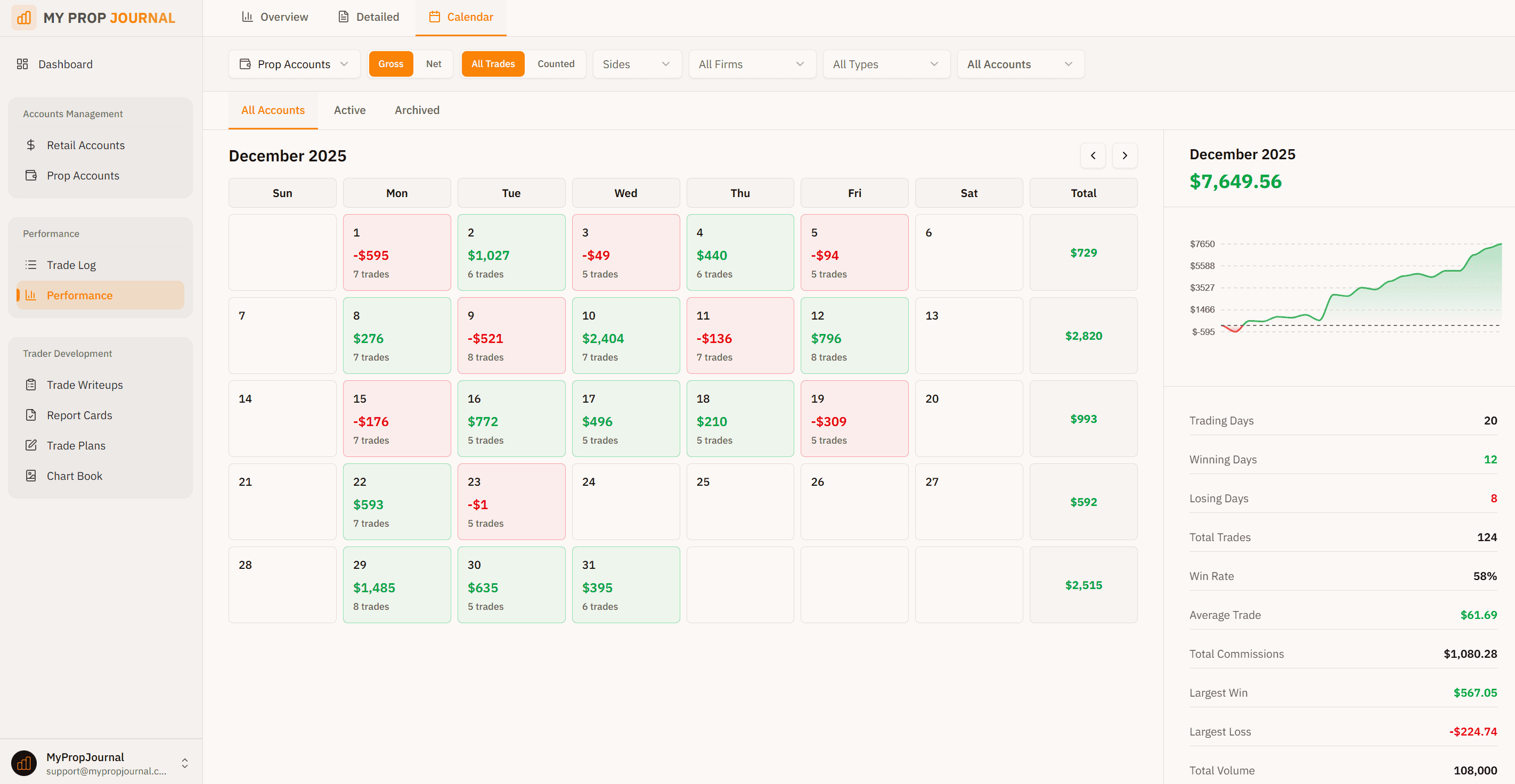Click the Retail Accounts dollar icon

click(x=31, y=145)
